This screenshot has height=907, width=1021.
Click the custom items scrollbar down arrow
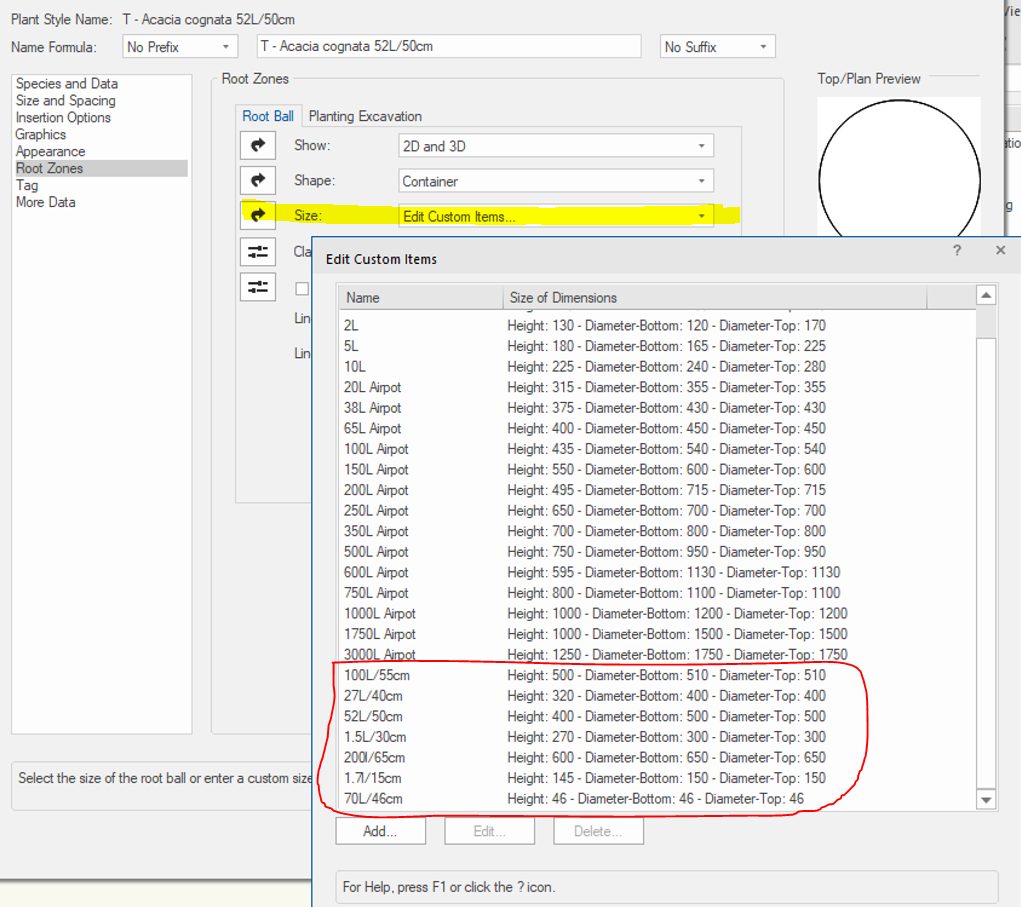(x=985, y=799)
